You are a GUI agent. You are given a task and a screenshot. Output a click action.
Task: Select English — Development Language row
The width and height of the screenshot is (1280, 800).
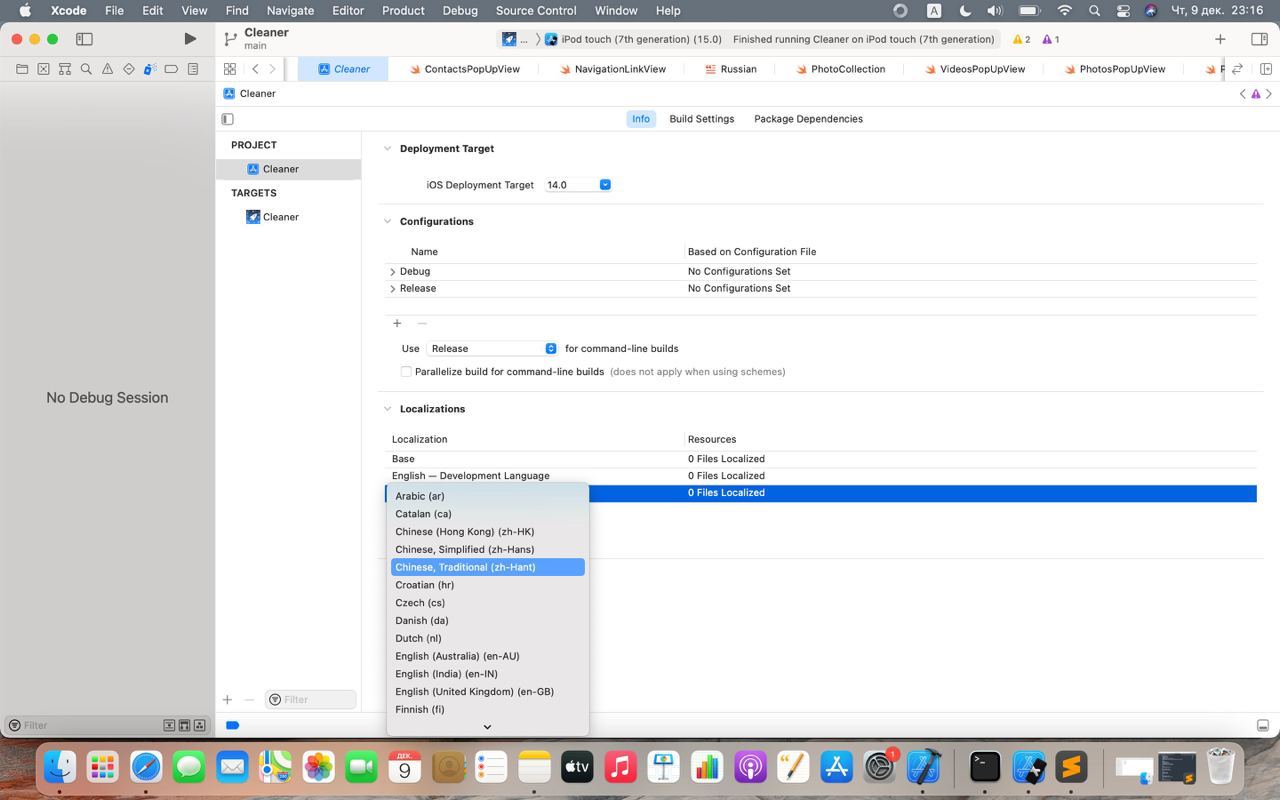pyautogui.click(x=822, y=476)
